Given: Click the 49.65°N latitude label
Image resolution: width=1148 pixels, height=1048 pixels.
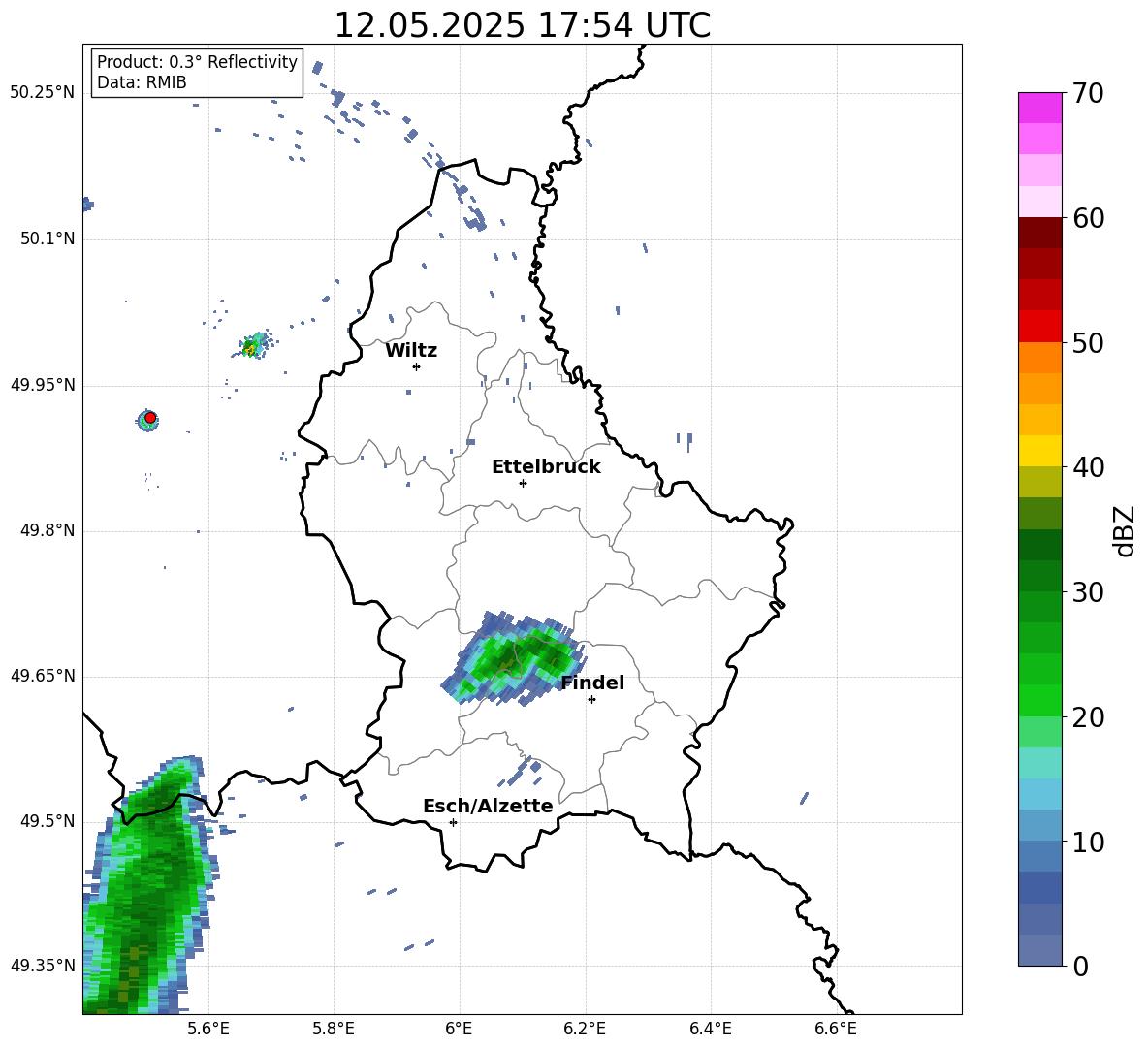Looking at the screenshot, I should tap(43, 676).
